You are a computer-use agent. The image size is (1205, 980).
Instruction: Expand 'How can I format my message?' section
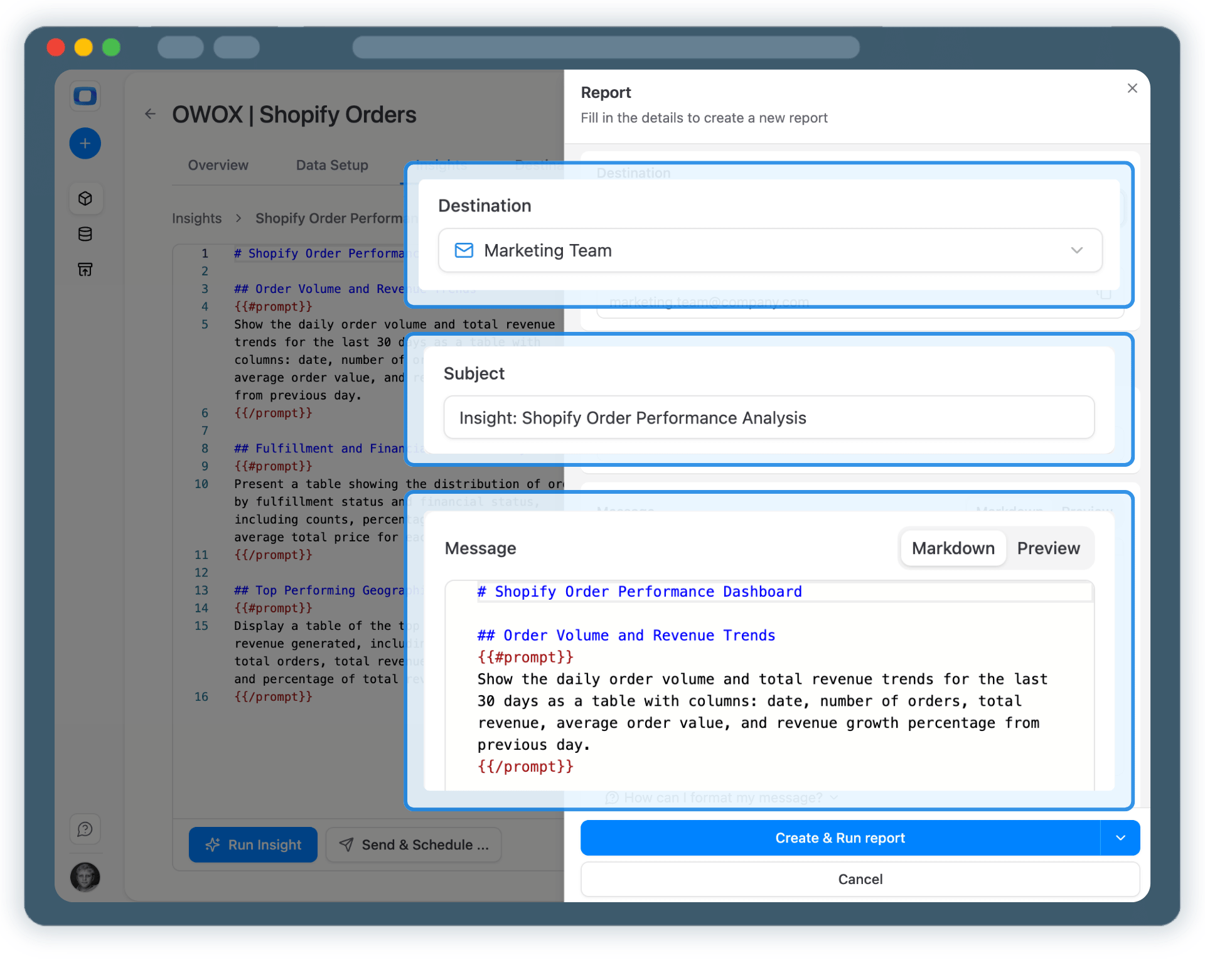pos(722,797)
